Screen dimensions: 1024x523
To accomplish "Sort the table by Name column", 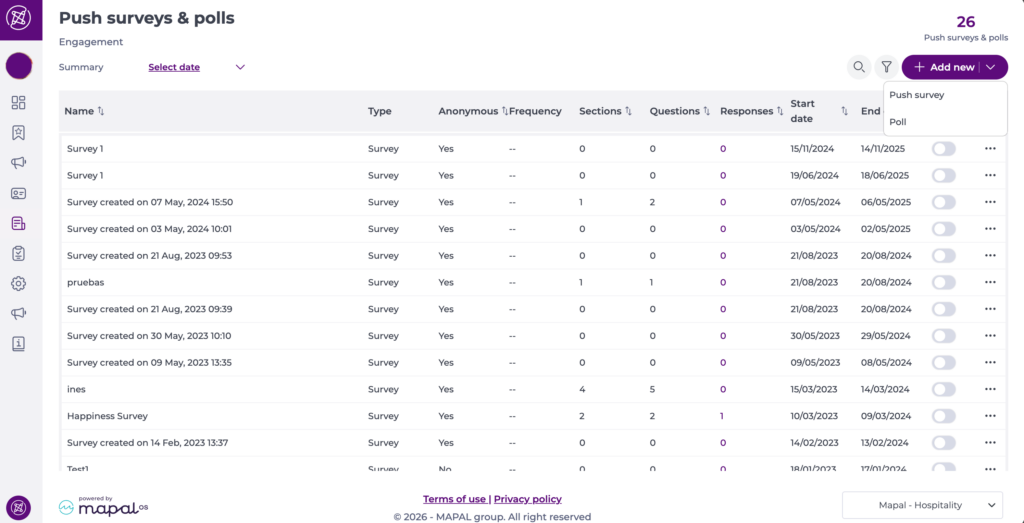I will pyautogui.click(x=100, y=111).
